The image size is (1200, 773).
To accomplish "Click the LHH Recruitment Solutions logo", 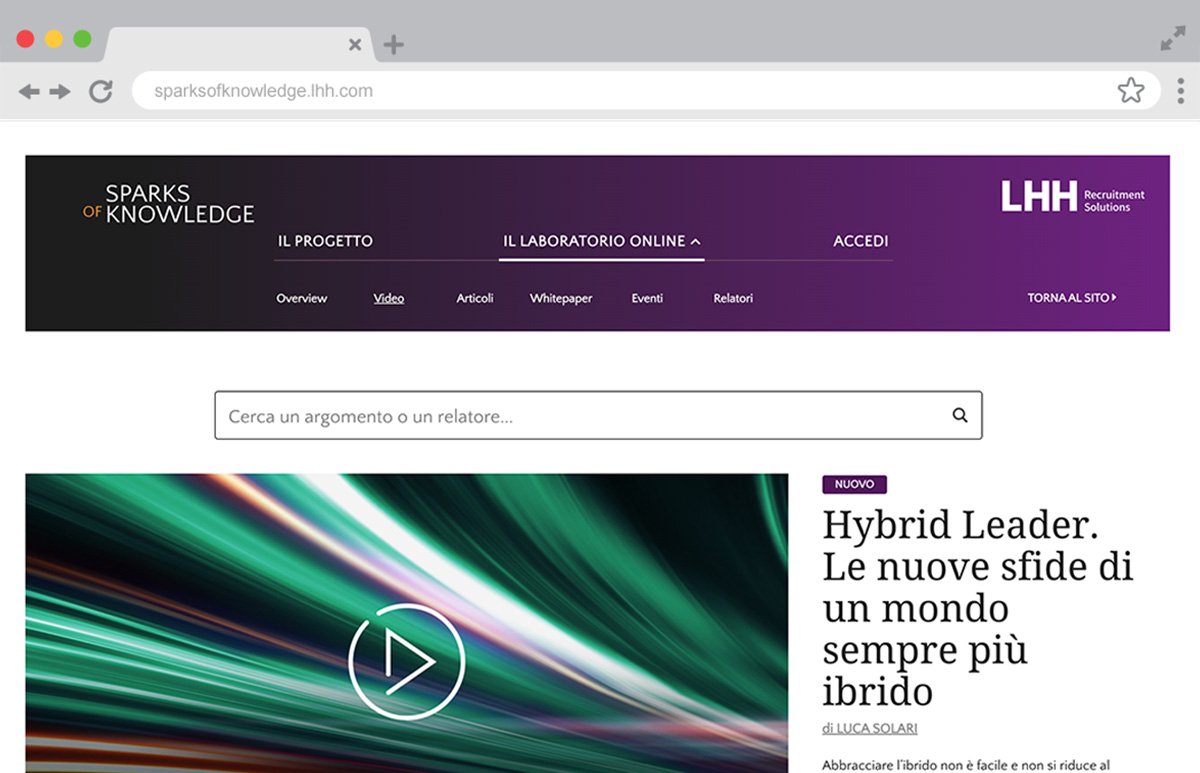I will (x=1073, y=196).
